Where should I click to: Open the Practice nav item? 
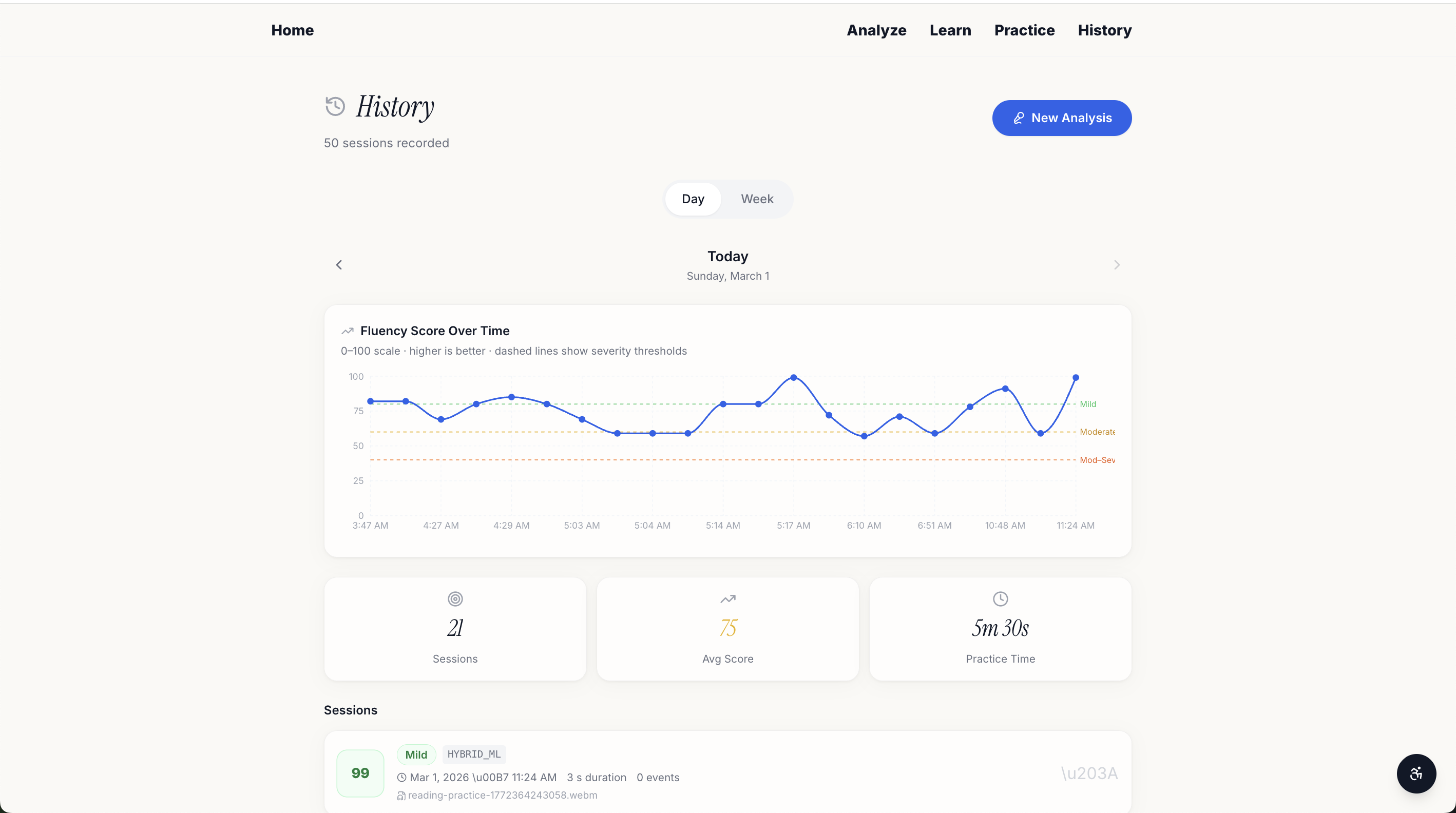[x=1024, y=30]
